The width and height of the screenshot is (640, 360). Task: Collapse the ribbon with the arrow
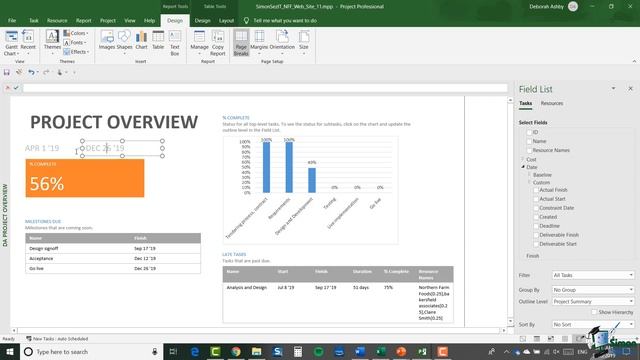634,61
